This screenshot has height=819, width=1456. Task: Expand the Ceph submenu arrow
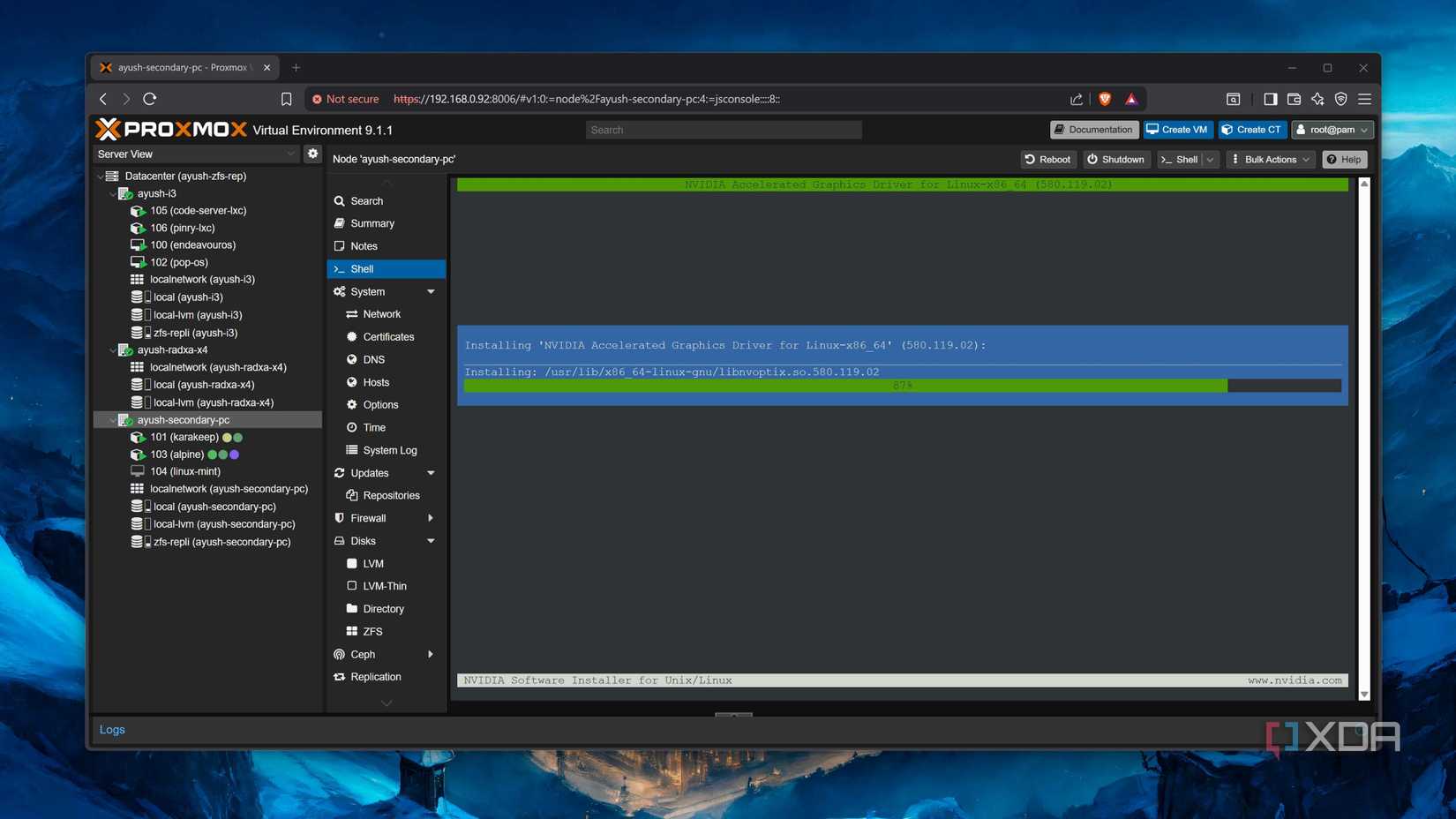431,654
